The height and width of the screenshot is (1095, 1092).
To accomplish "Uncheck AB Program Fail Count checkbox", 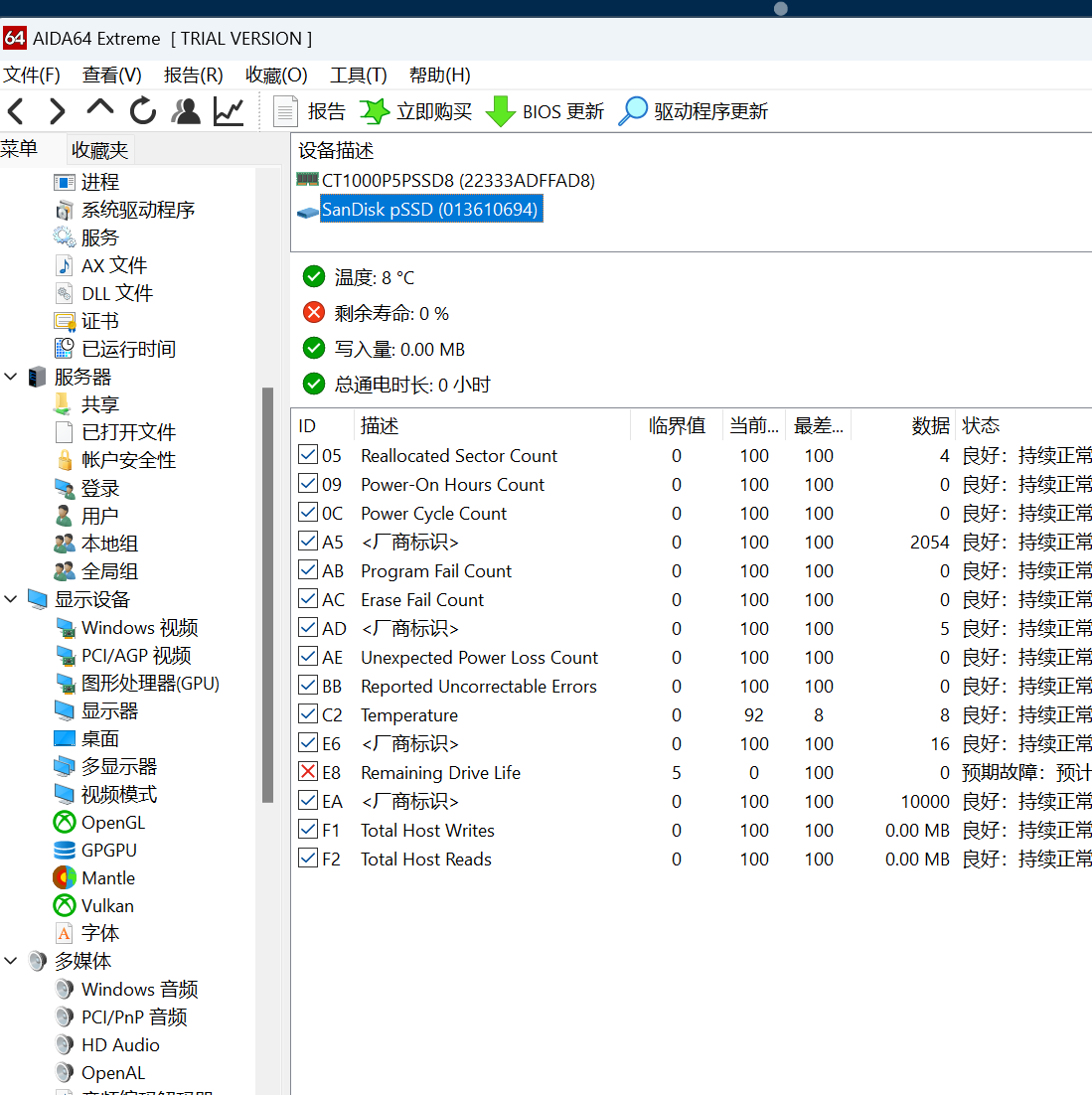I will tap(308, 569).
